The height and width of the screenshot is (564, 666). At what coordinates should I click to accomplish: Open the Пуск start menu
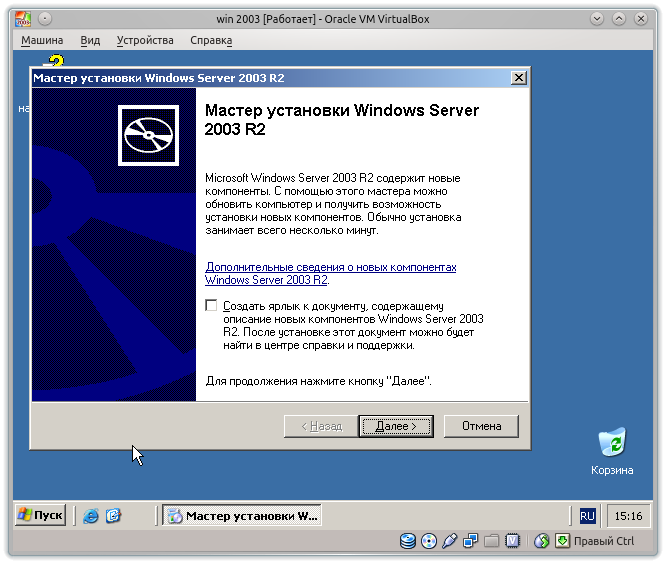(x=40, y=515)
